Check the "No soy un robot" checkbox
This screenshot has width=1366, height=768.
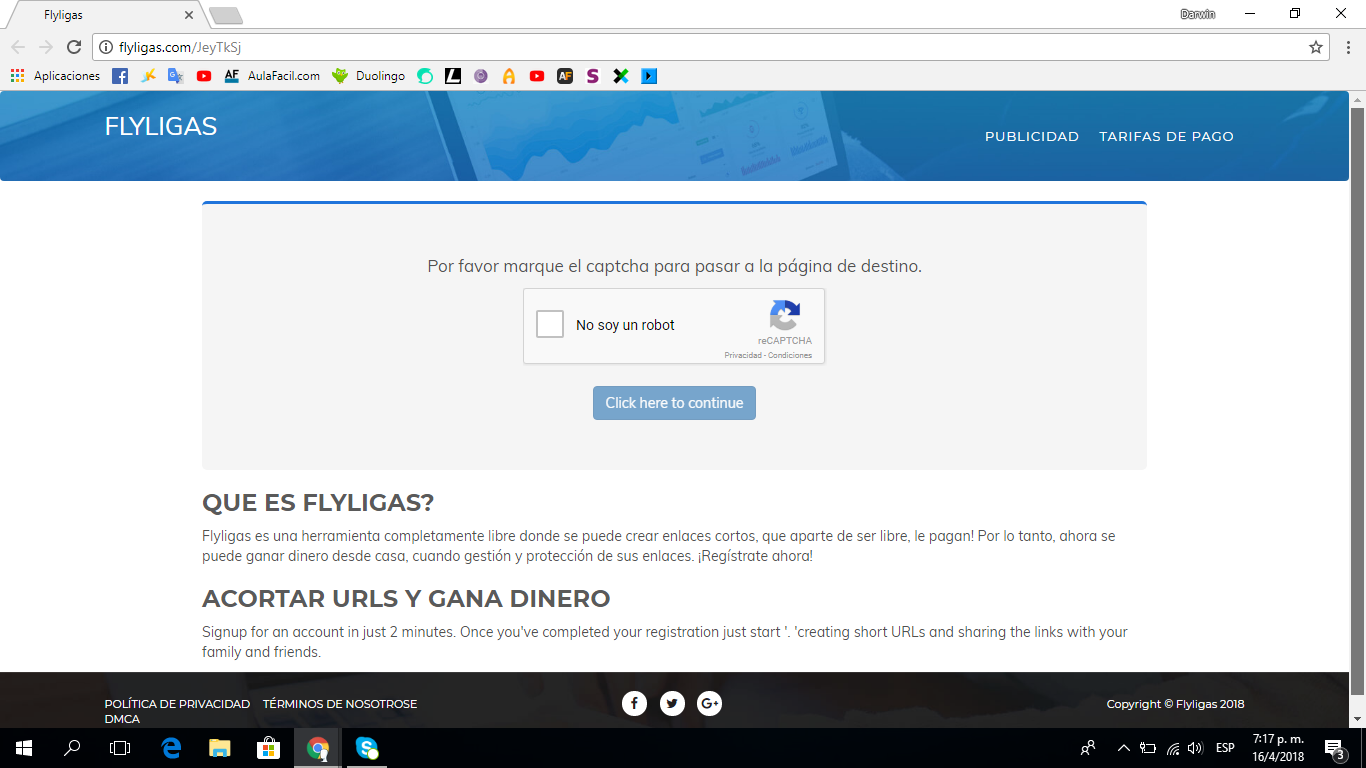(550, 324)
